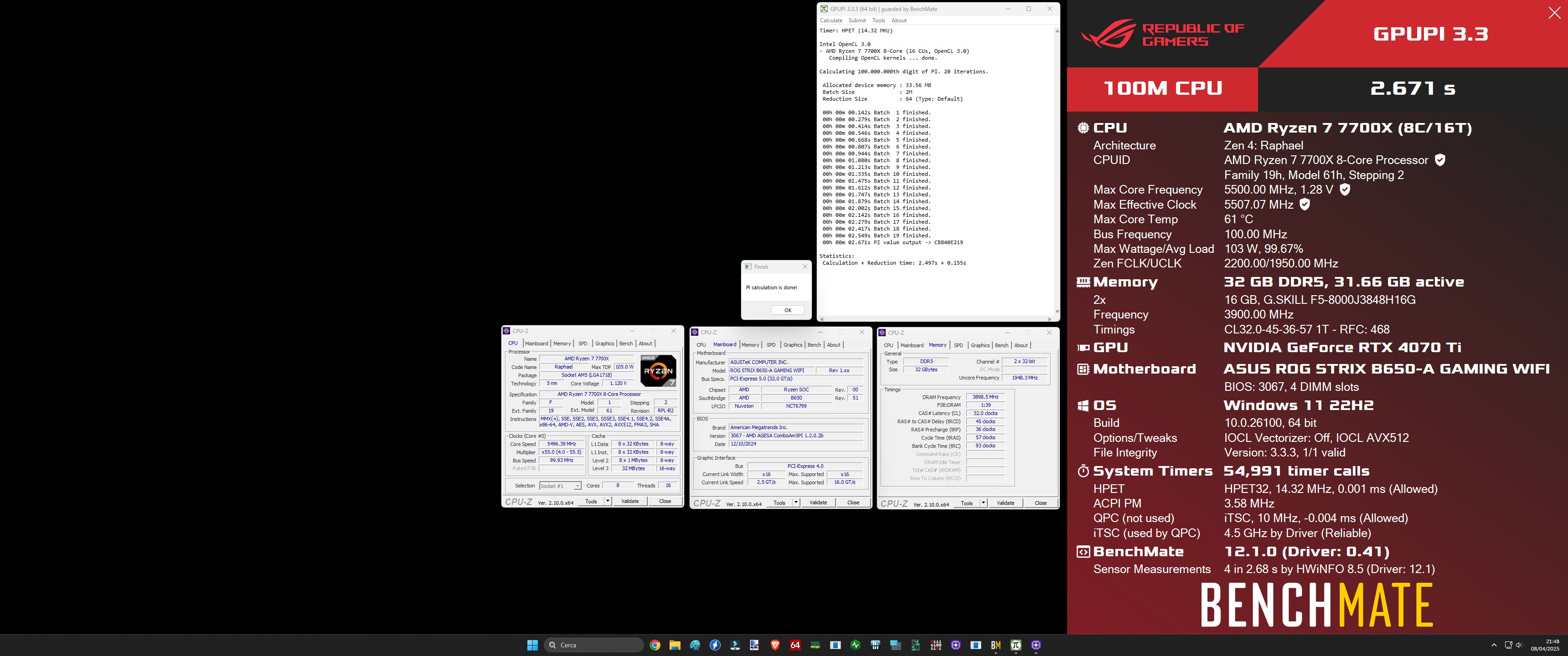Screen dimensions: 1568x656
Task: Open the Submit menu in GPUPI
Action: coord(857,20)
